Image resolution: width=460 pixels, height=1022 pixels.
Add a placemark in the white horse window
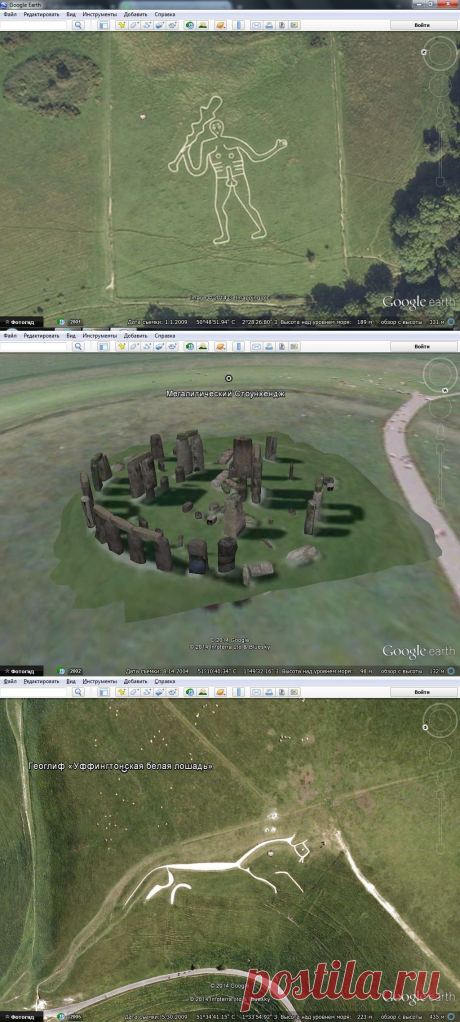[x=121, y=691]
